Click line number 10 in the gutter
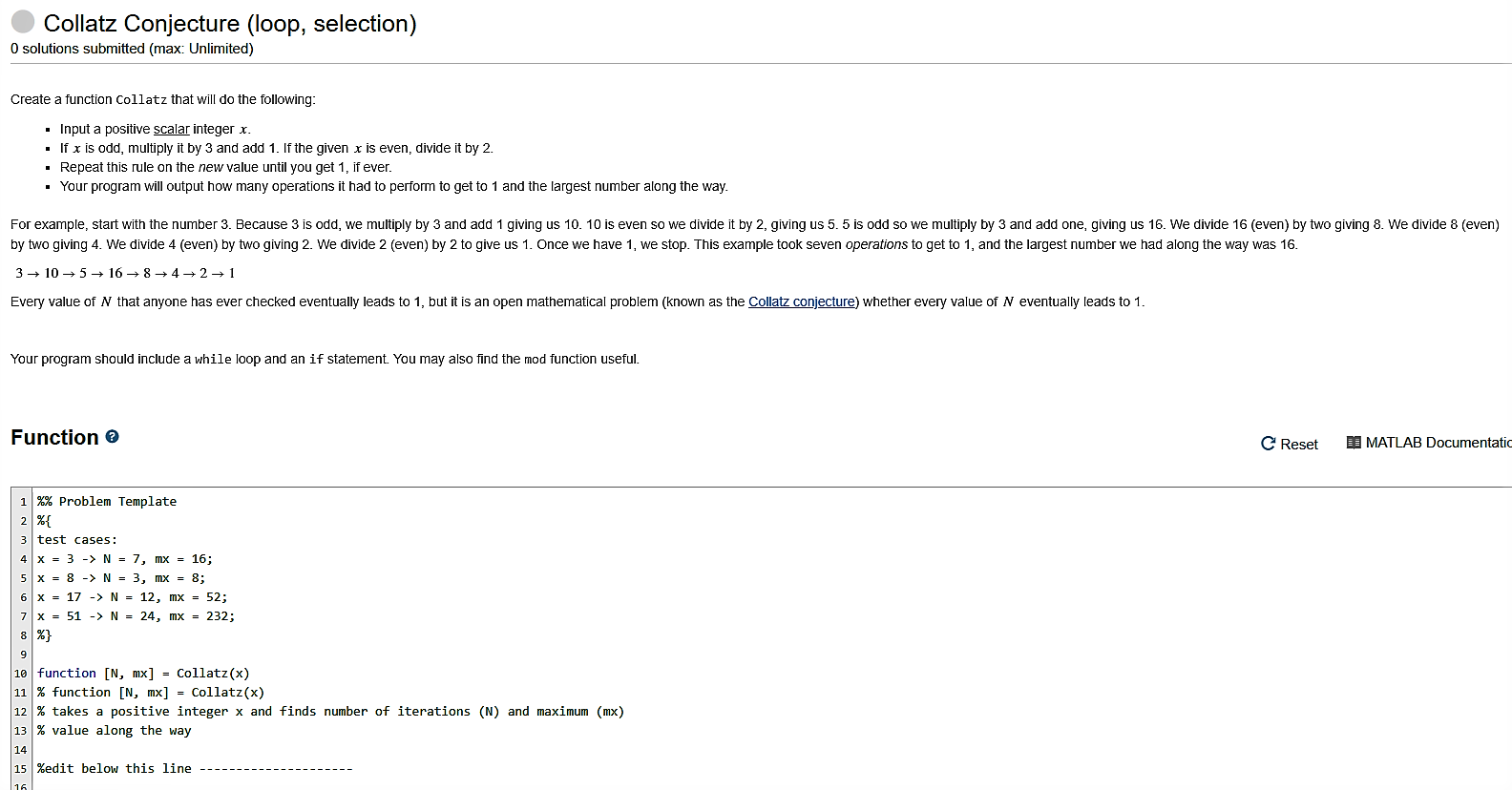Screen dimensions: 1512x790 (x=20, y=674)
